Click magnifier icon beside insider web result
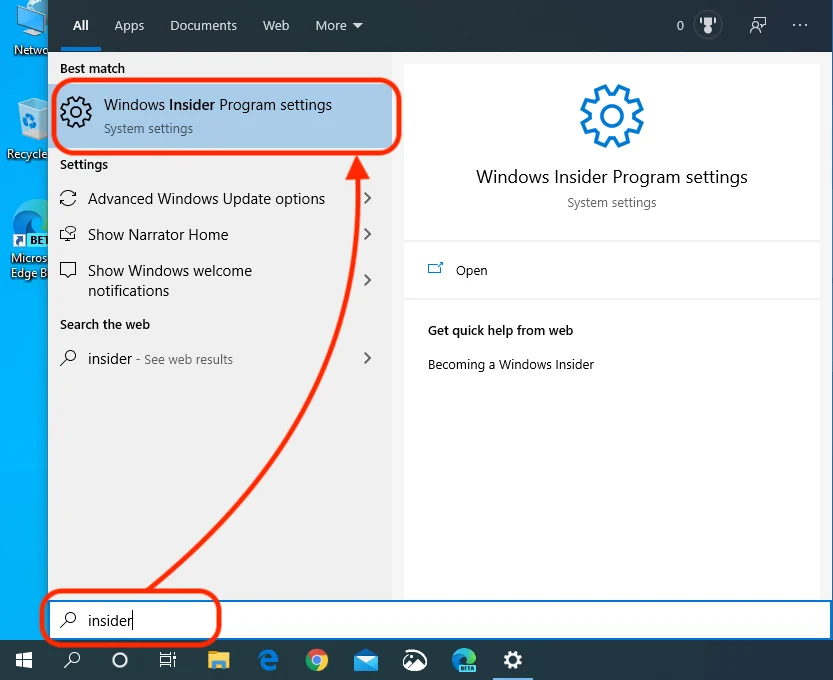This screenshot has height=680, width=833. pos(68,358)
